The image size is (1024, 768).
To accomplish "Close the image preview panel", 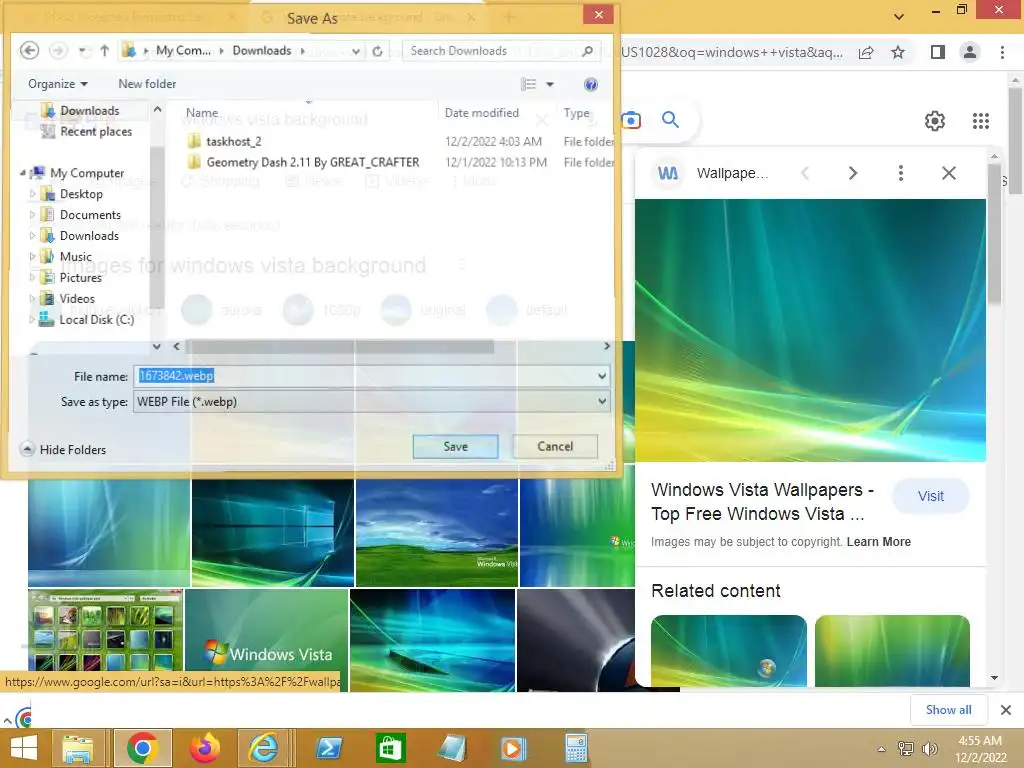I will 949,173.
